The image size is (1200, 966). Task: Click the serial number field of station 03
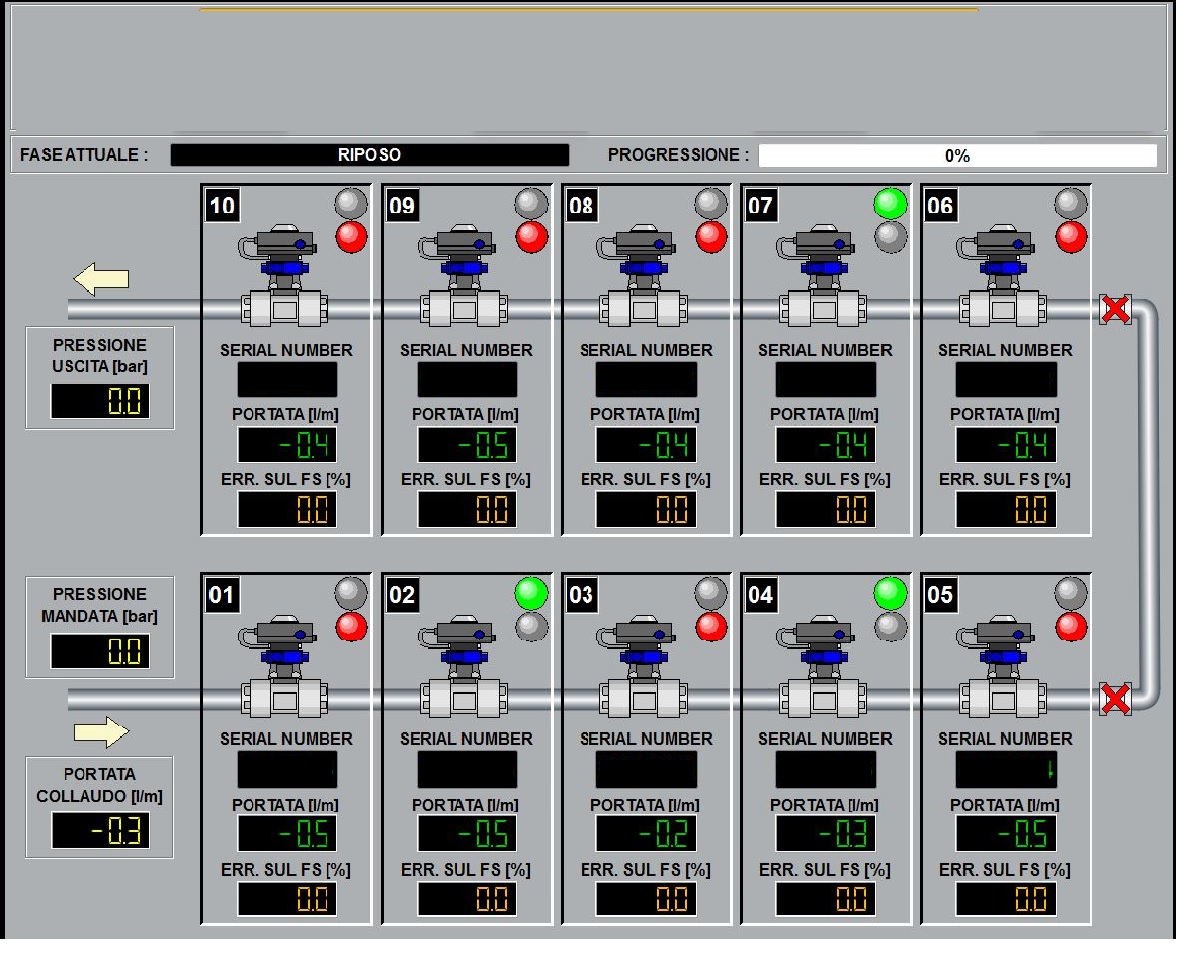point(646,769)
